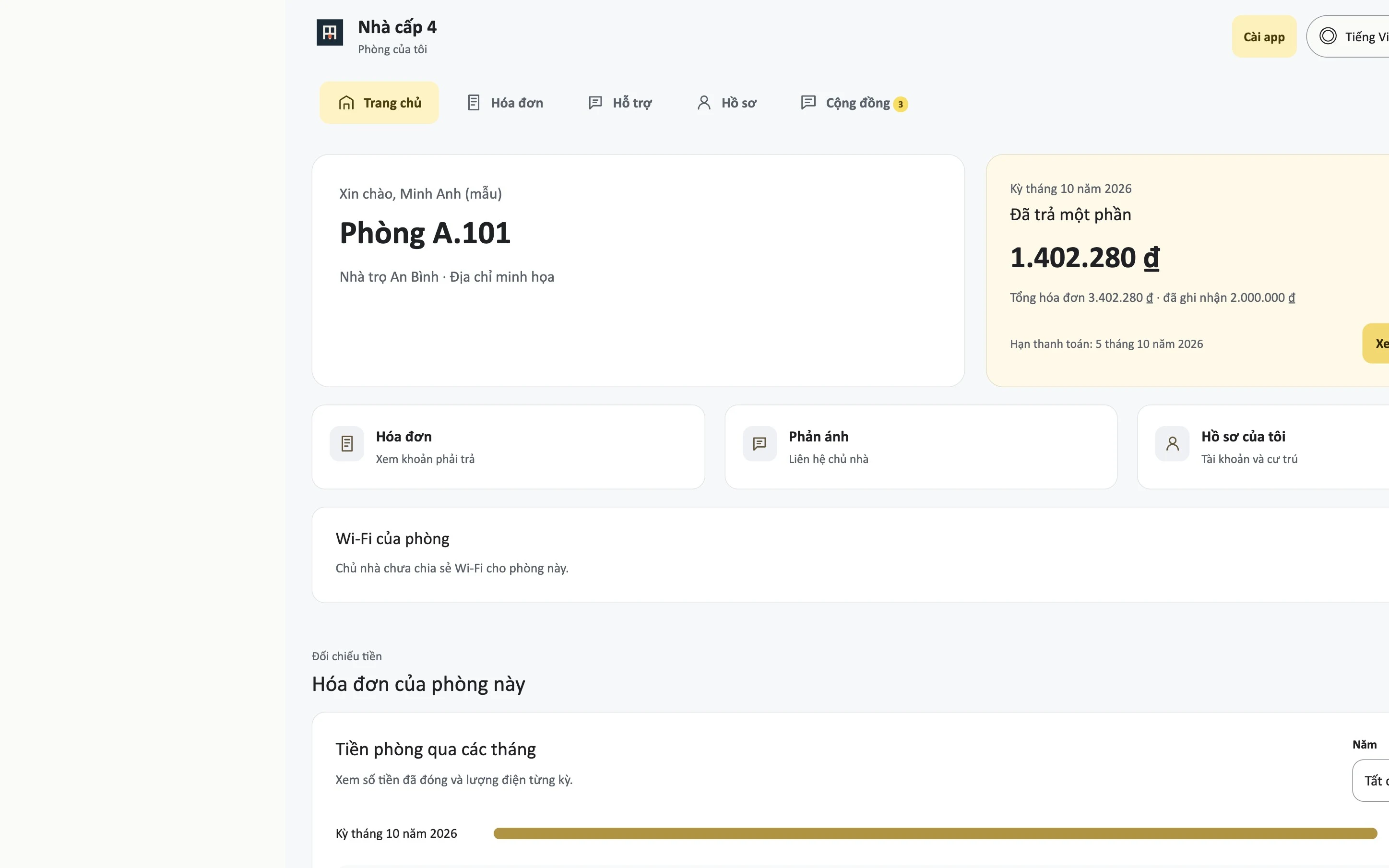Screen dimensions: 1389x868
Task: Switch to the Hóa đơn tab
Action: tap(505, 103)
